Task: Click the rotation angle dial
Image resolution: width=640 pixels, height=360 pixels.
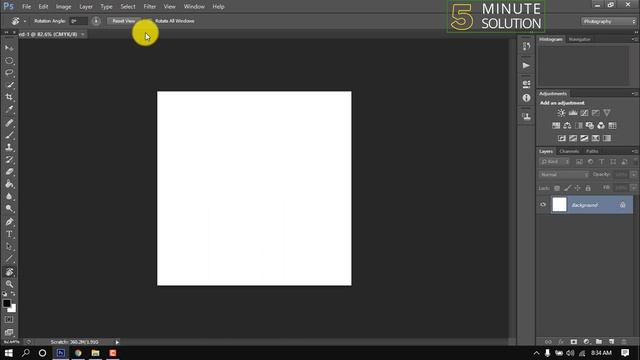Action: 96,21
